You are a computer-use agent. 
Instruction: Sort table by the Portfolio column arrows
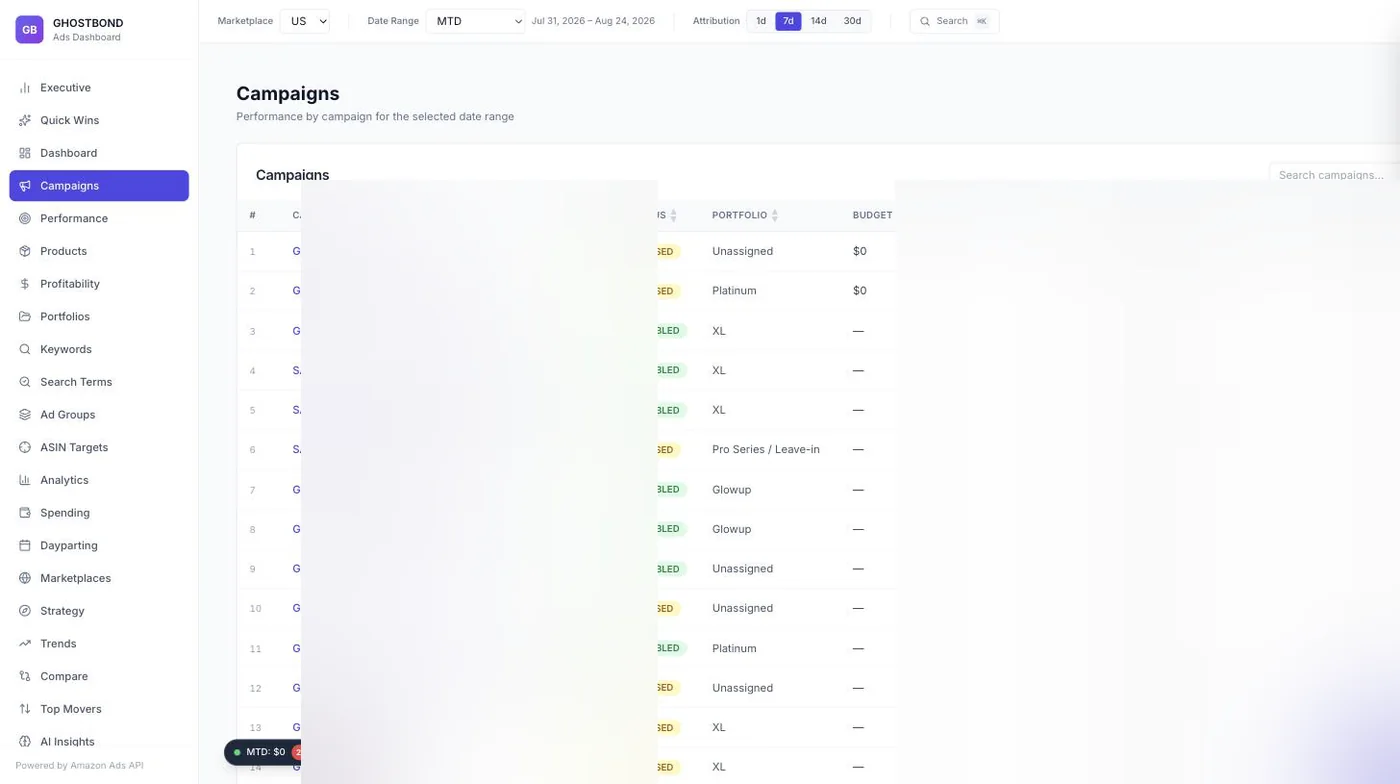coord(775,215)
